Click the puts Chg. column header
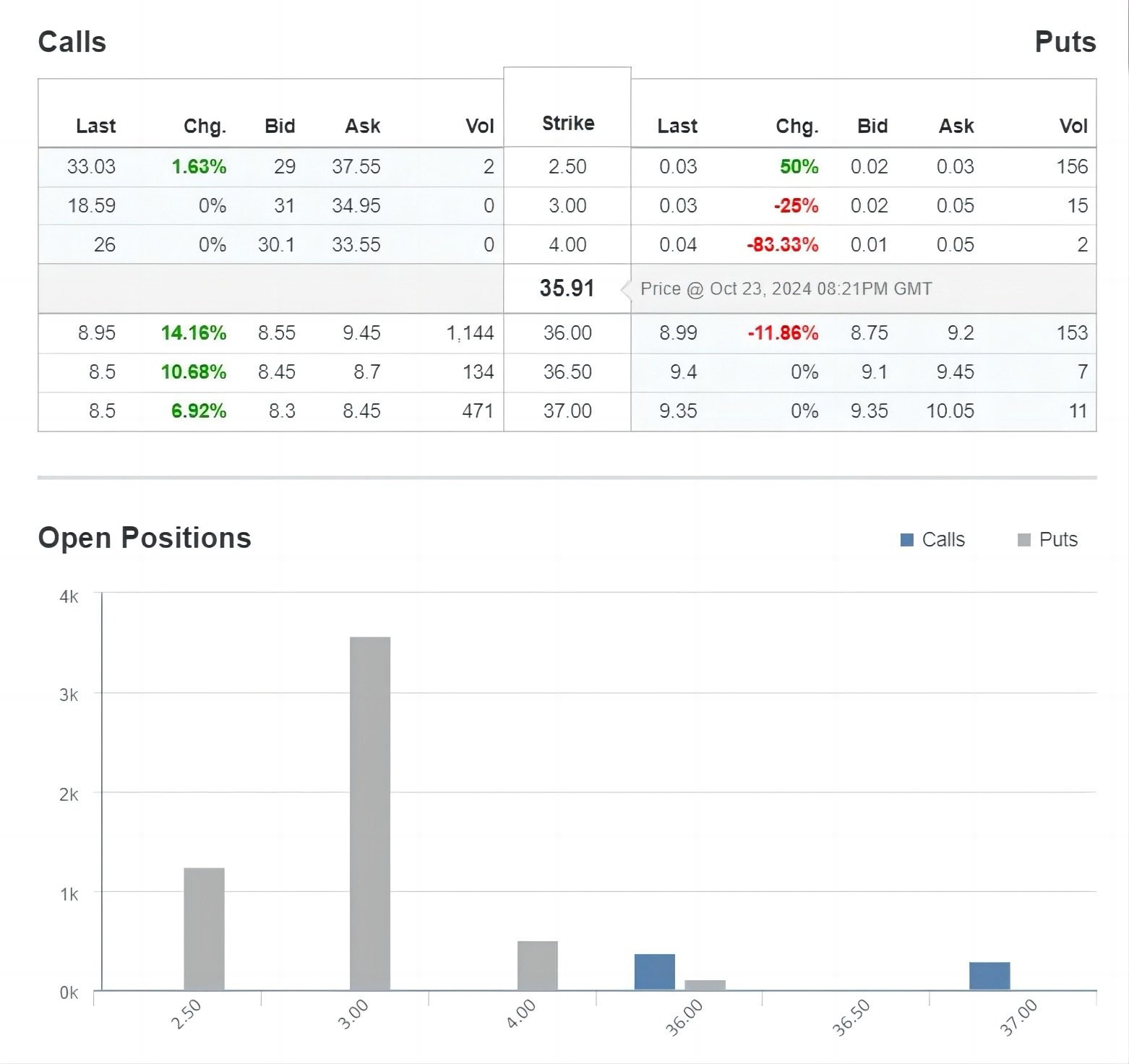Image resolution: width=1129 pixels, height=1064 pixels. pos(797,126)
